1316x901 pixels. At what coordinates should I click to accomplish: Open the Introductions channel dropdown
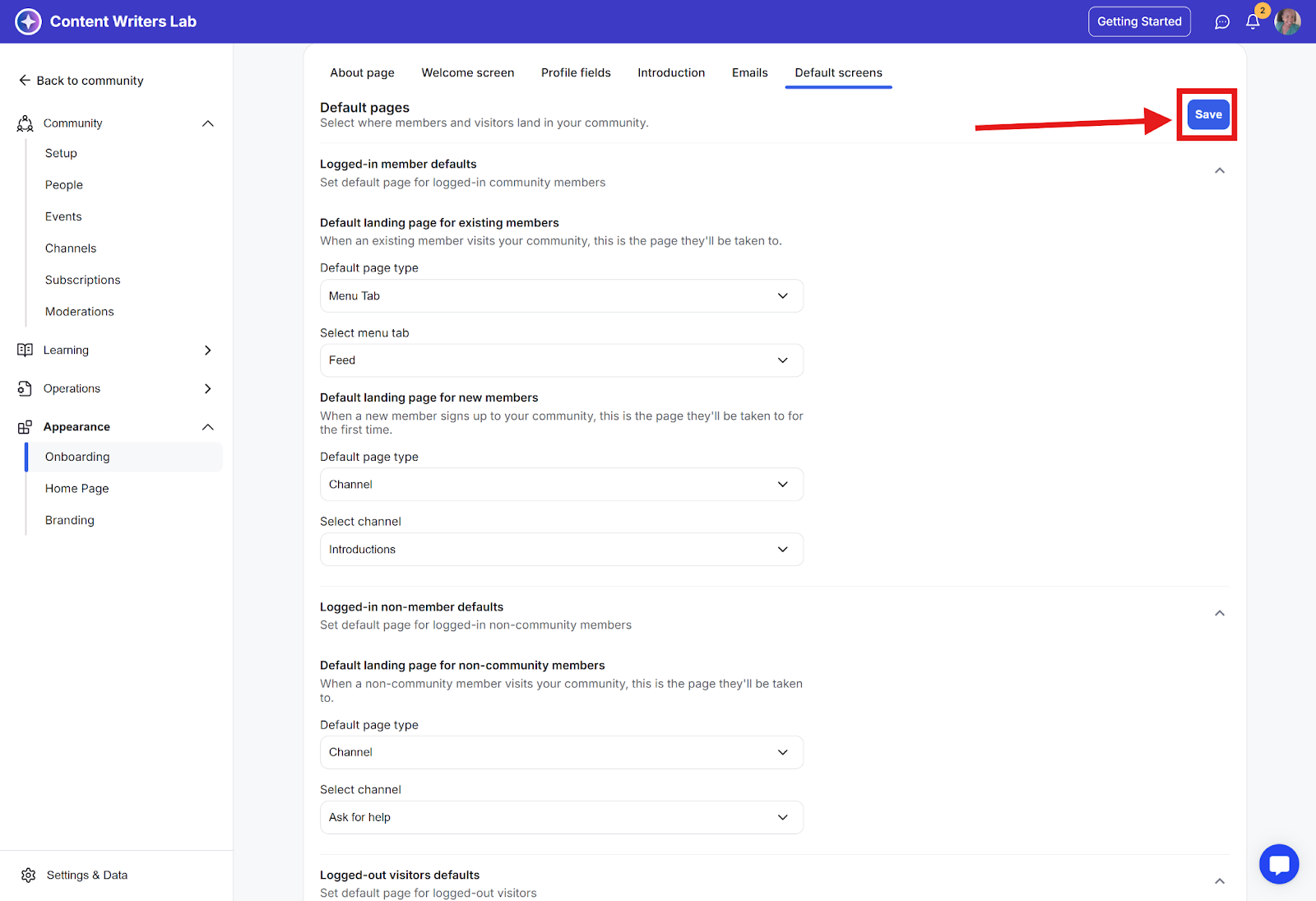tap(562, 550)
